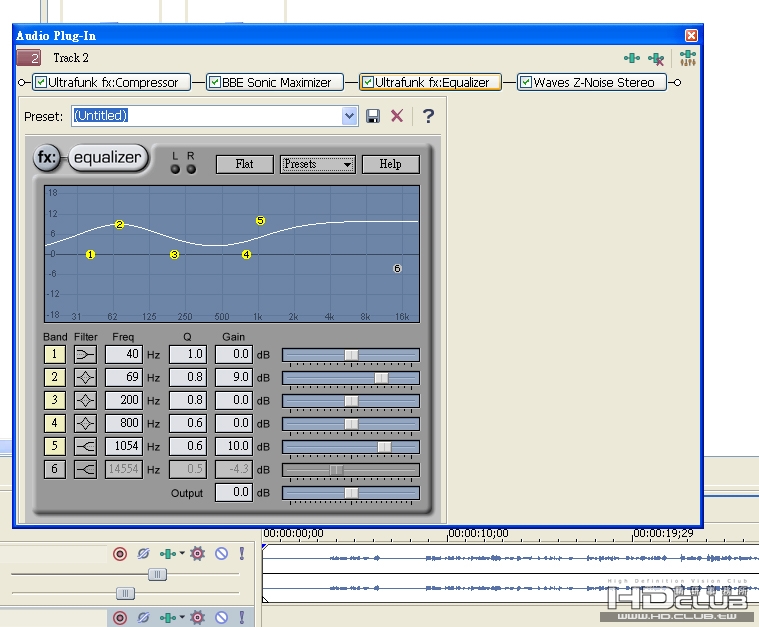Toggle Ultrafunk fx:Equalizer checkbox
This screenshot has width=759, height=627.
point(368,82)
